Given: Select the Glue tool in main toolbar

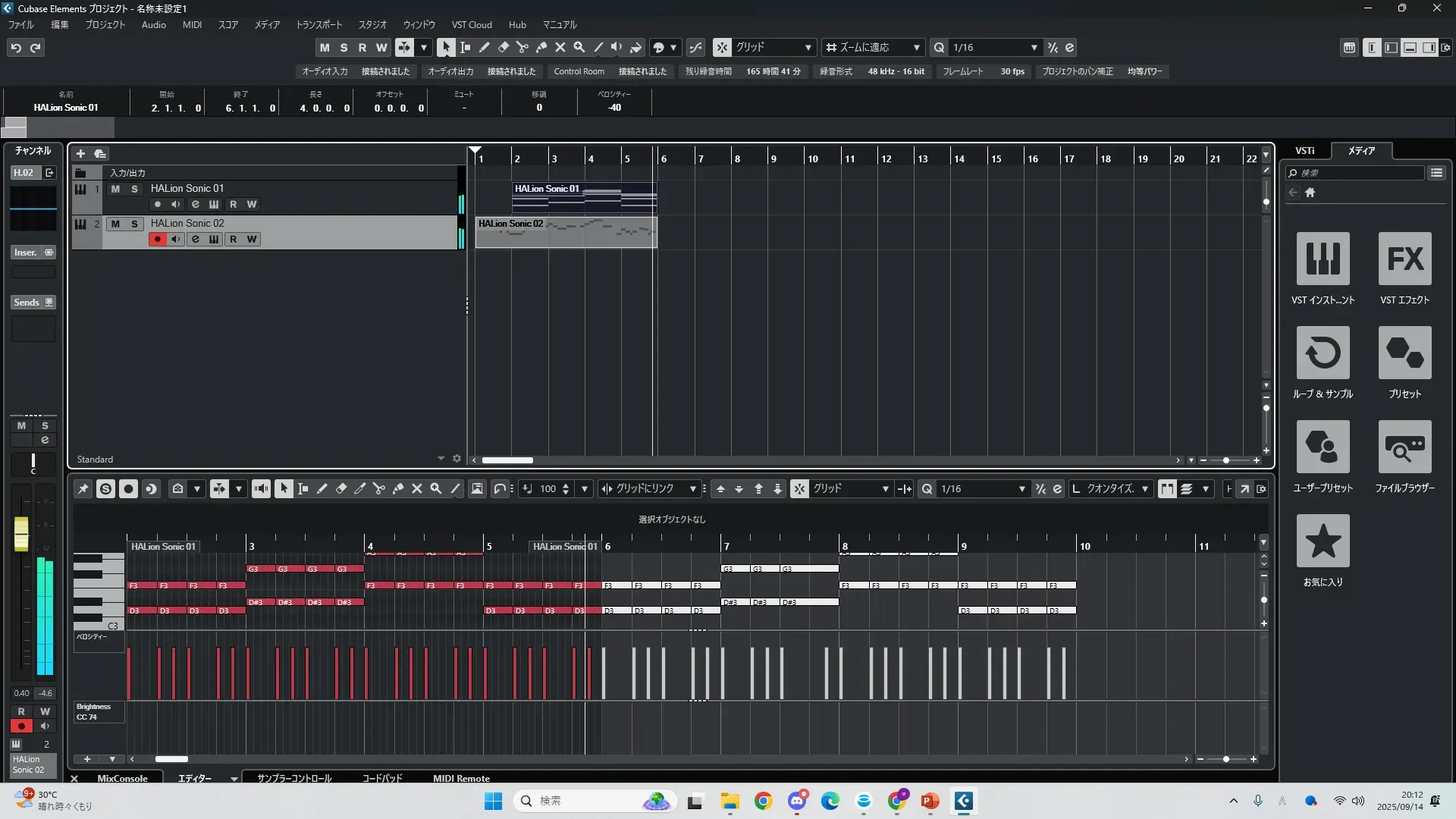Looking at the screenshot, I should (x=541, y=48).
